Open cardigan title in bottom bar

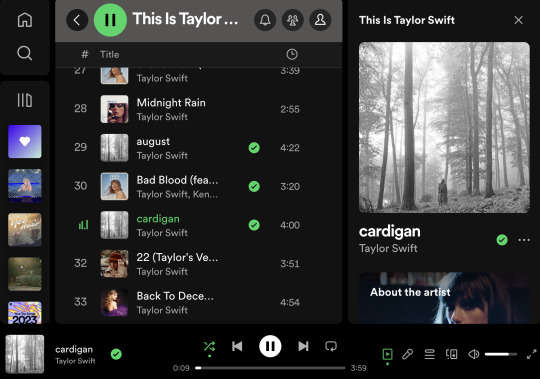74,349
